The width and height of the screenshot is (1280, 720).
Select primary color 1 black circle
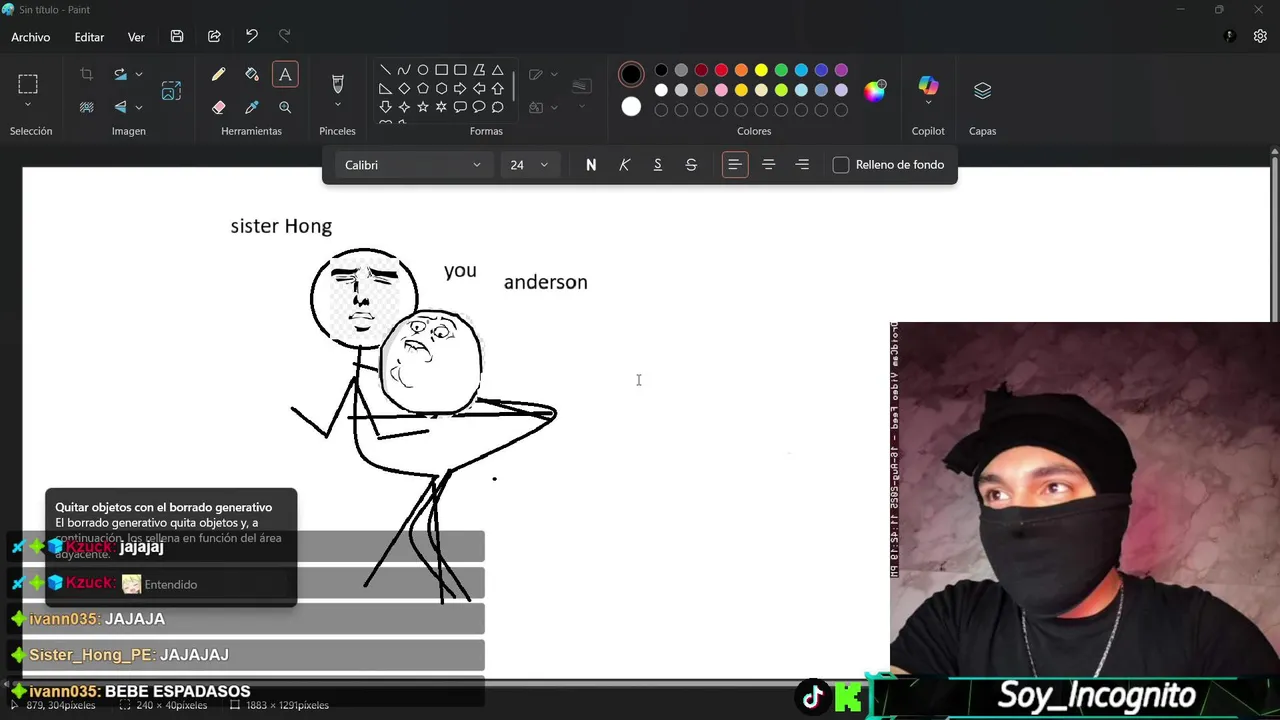(x=631, y=74)
